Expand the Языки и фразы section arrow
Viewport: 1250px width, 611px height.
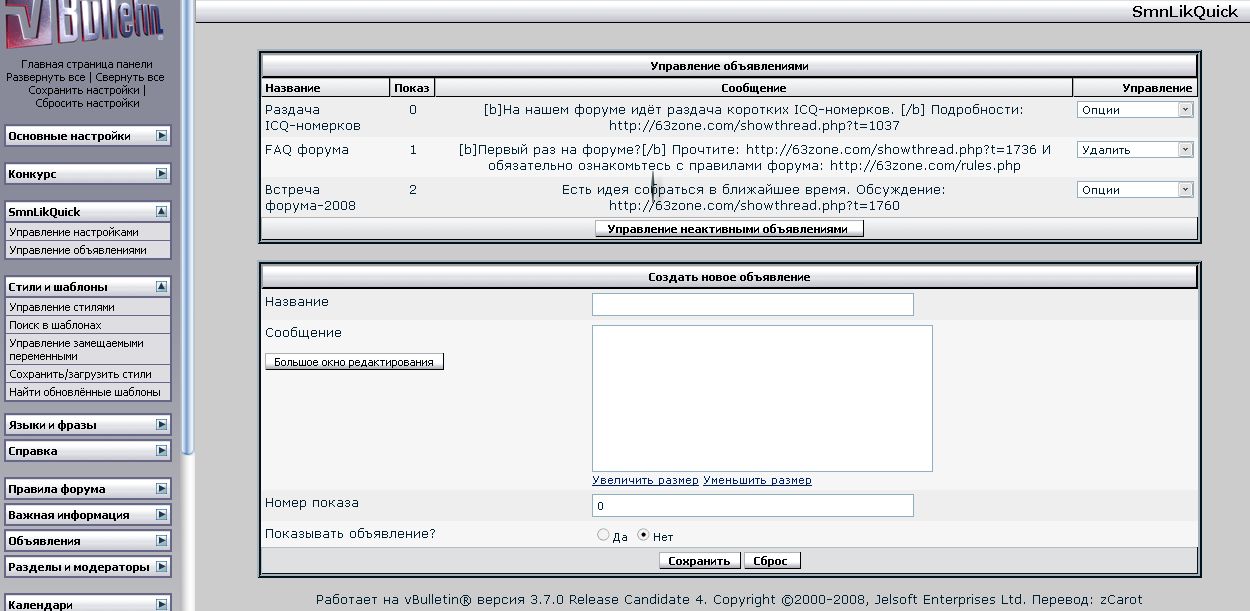pyautogui.click(x=161, y=424)
